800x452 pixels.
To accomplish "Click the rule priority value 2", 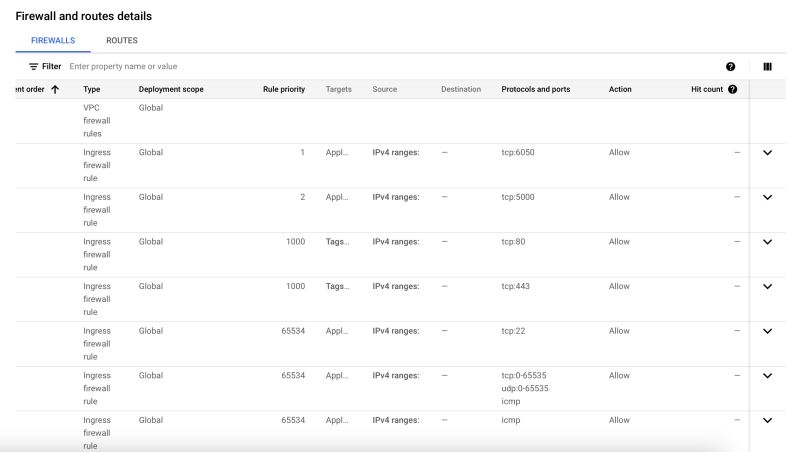I will (303, 197).
